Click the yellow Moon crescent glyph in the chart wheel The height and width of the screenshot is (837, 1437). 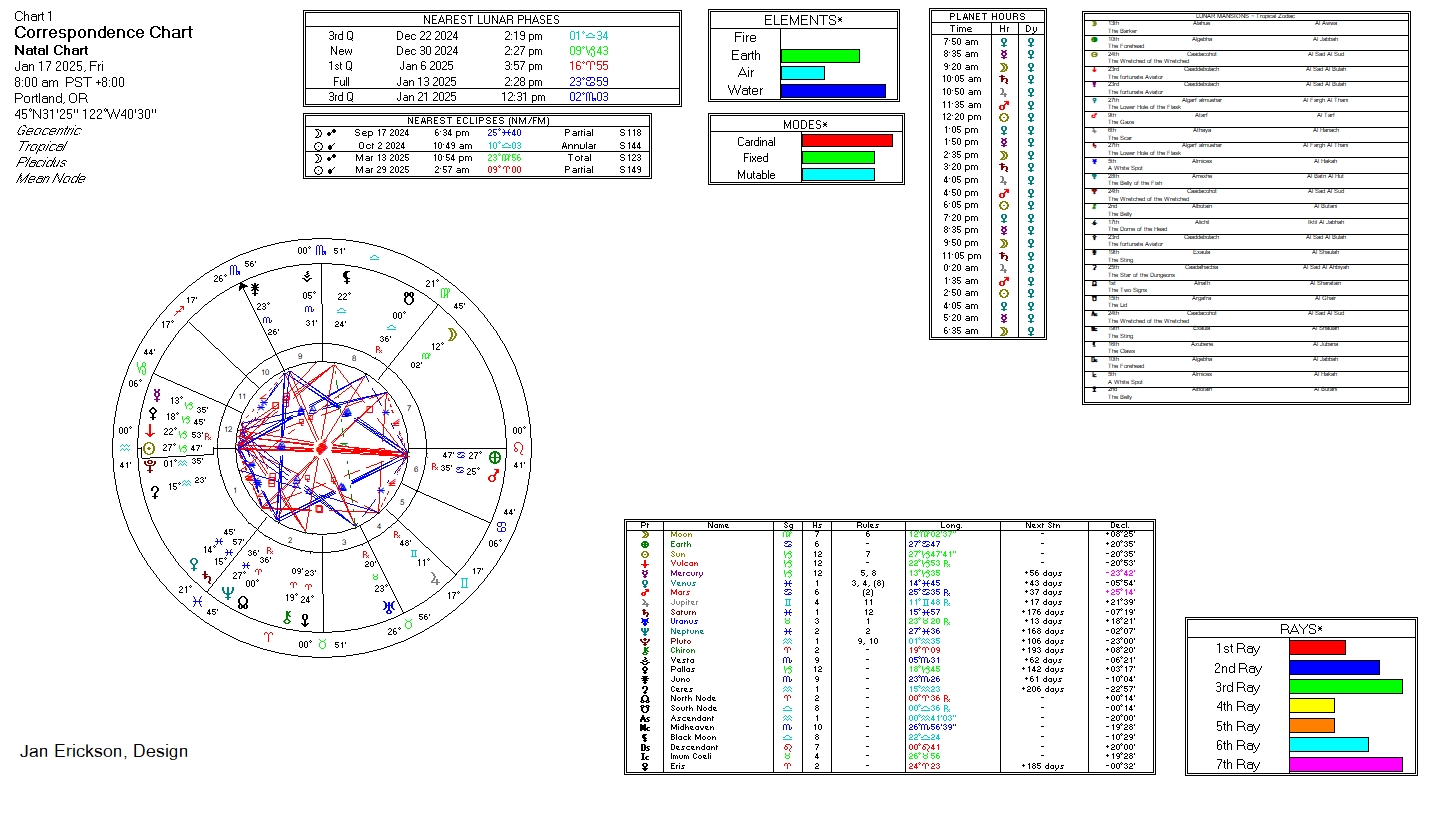[x=453, y=335]
